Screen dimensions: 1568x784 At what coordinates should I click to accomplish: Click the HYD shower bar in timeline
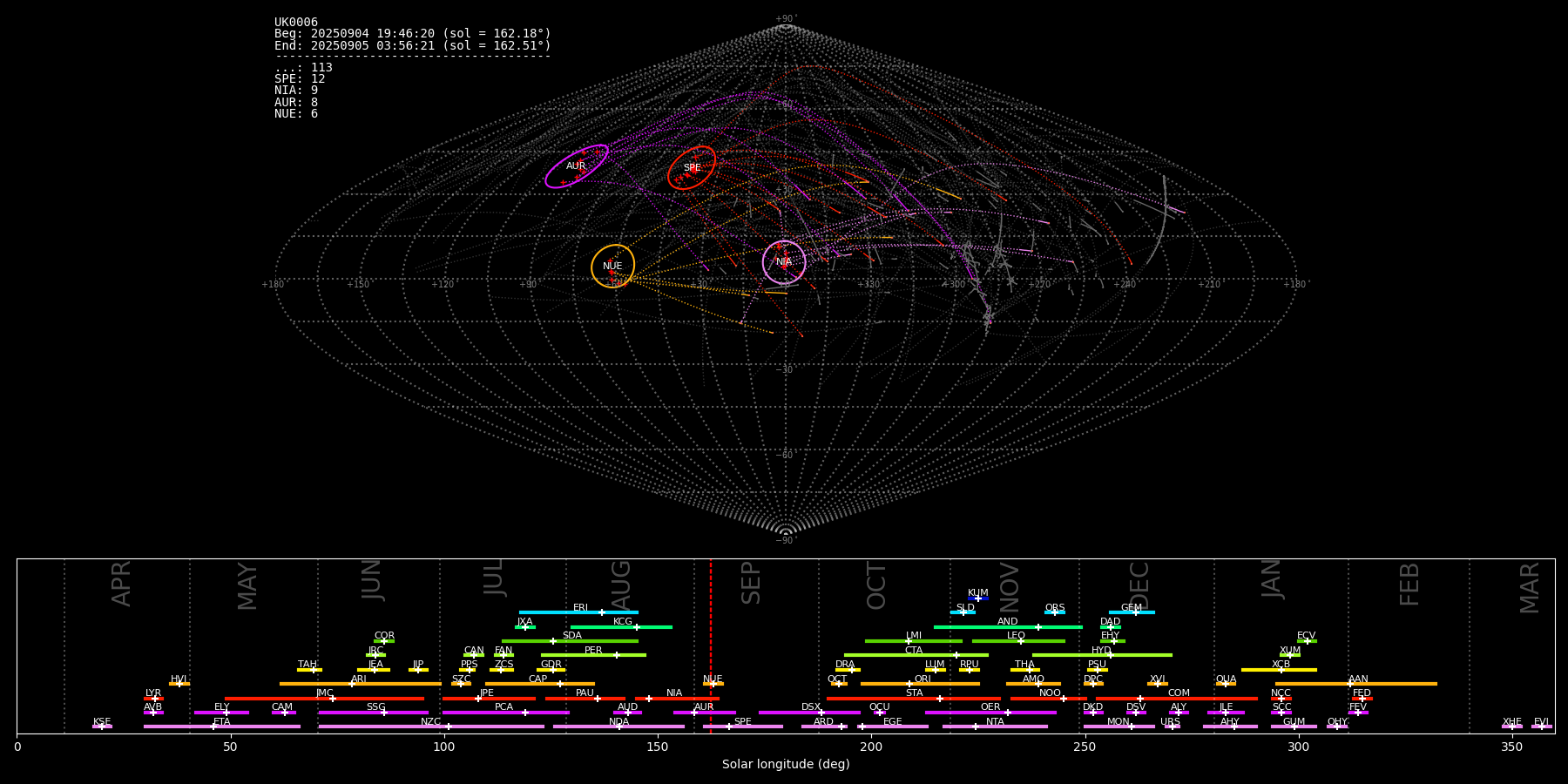[1102, 655]
